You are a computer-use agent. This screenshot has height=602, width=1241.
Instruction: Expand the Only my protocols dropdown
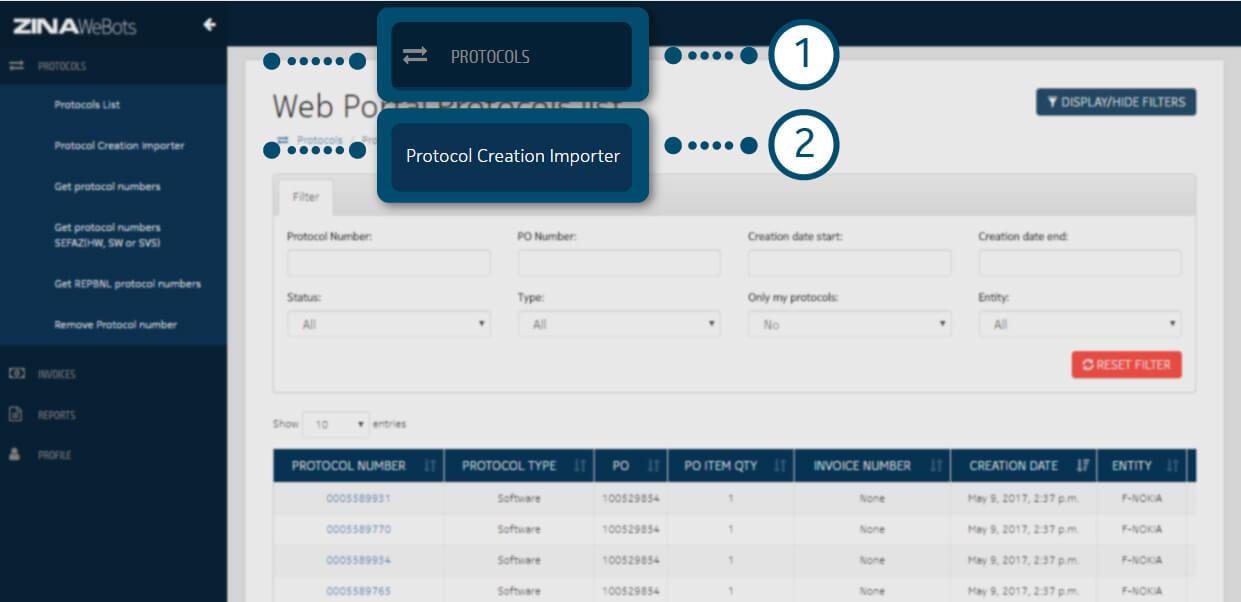(849, 324)
